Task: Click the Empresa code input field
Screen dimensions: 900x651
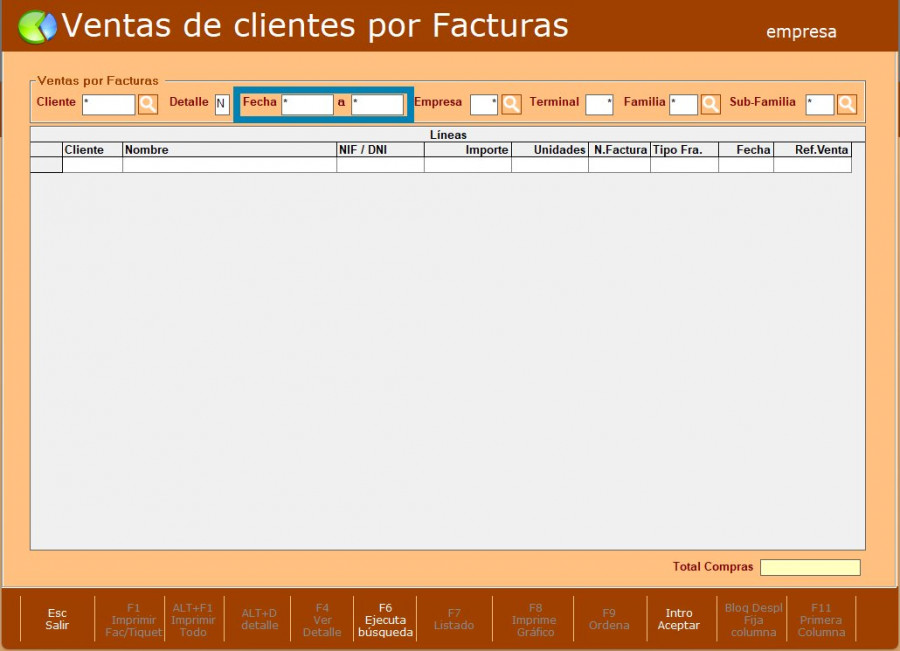Action: (x=483, y=104)
